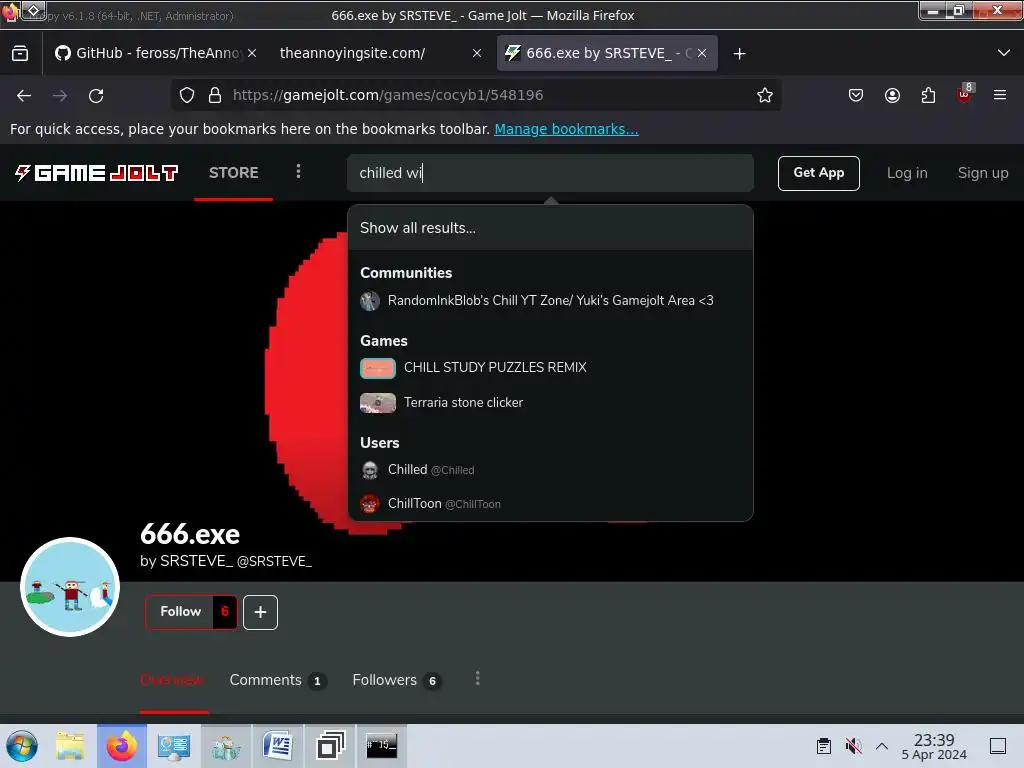Open the Manage bookmarks link
1024x768 pixels.
point(566,129)
